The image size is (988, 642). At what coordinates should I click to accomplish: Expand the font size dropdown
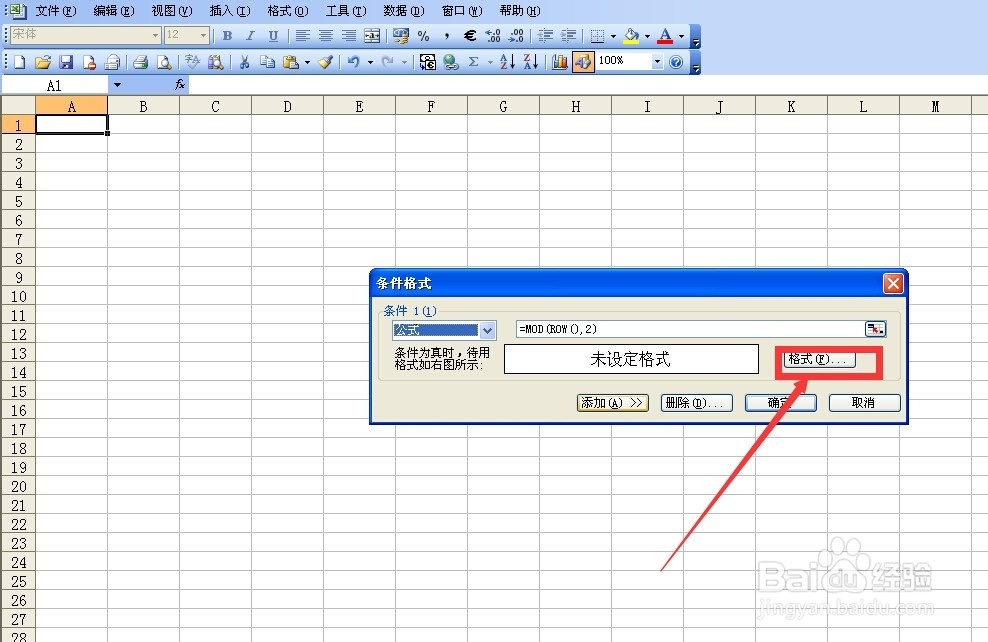pyautogui.click(x=203, y=36)
